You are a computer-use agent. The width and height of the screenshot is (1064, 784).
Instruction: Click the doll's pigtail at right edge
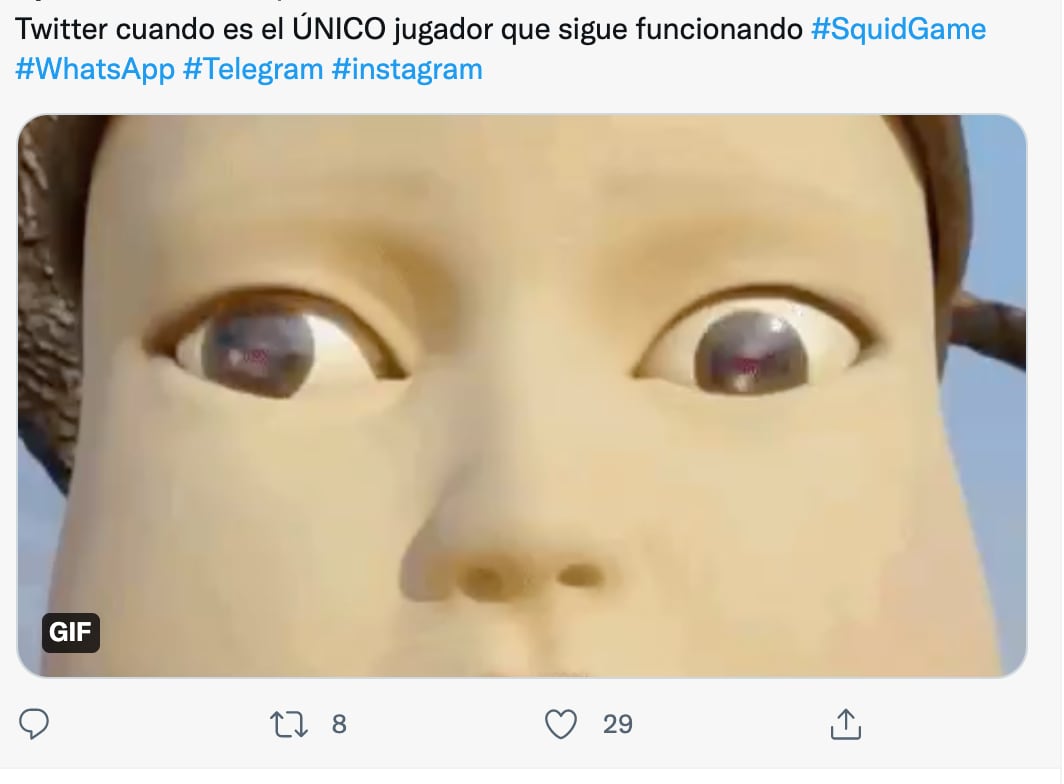point(987,329)
